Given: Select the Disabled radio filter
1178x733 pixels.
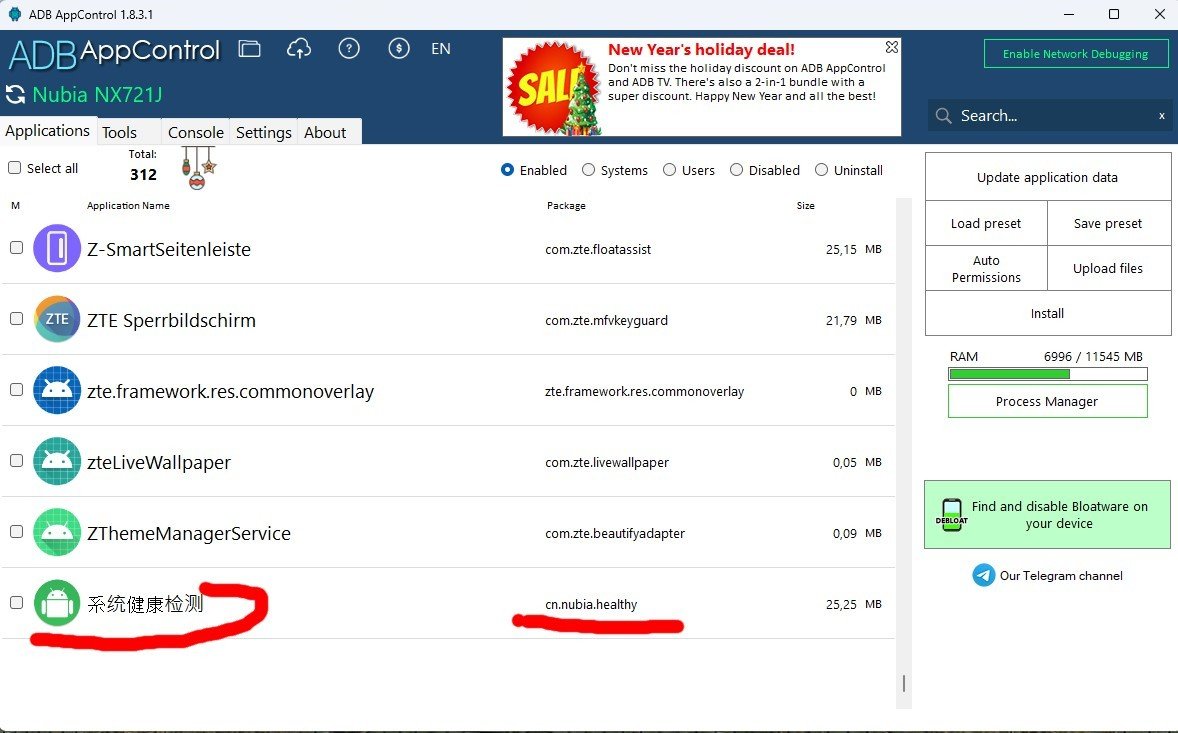Looking at the screenshot, I should click(737, 170).
